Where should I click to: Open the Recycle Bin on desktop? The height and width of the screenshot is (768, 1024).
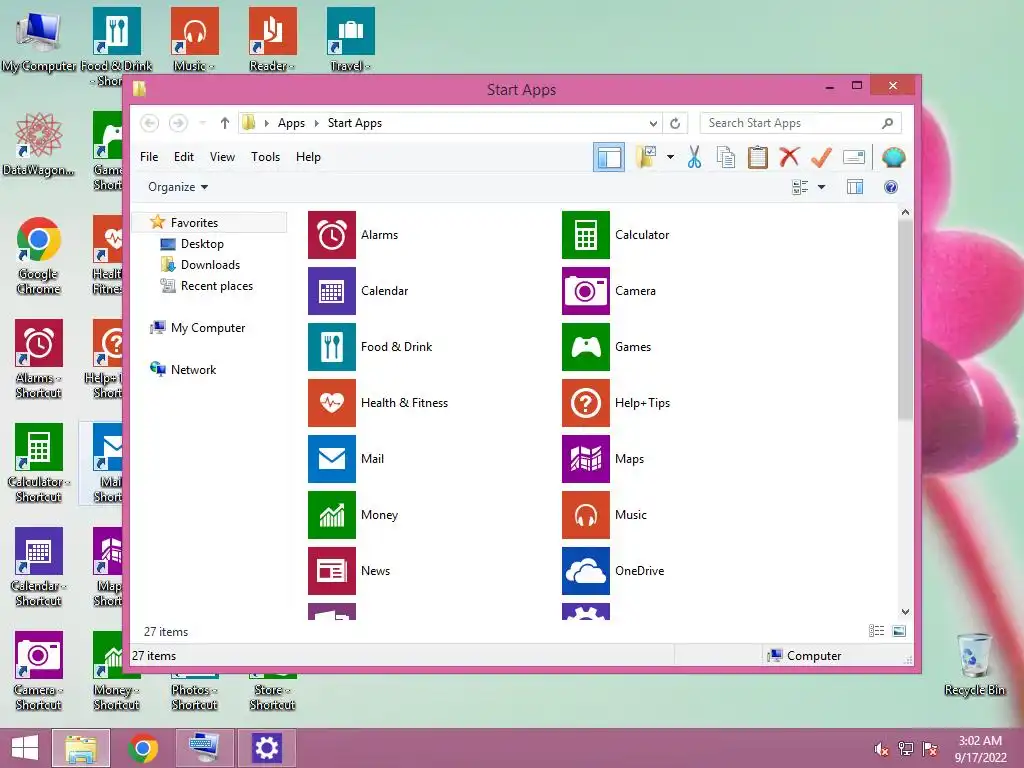point(974,665)
